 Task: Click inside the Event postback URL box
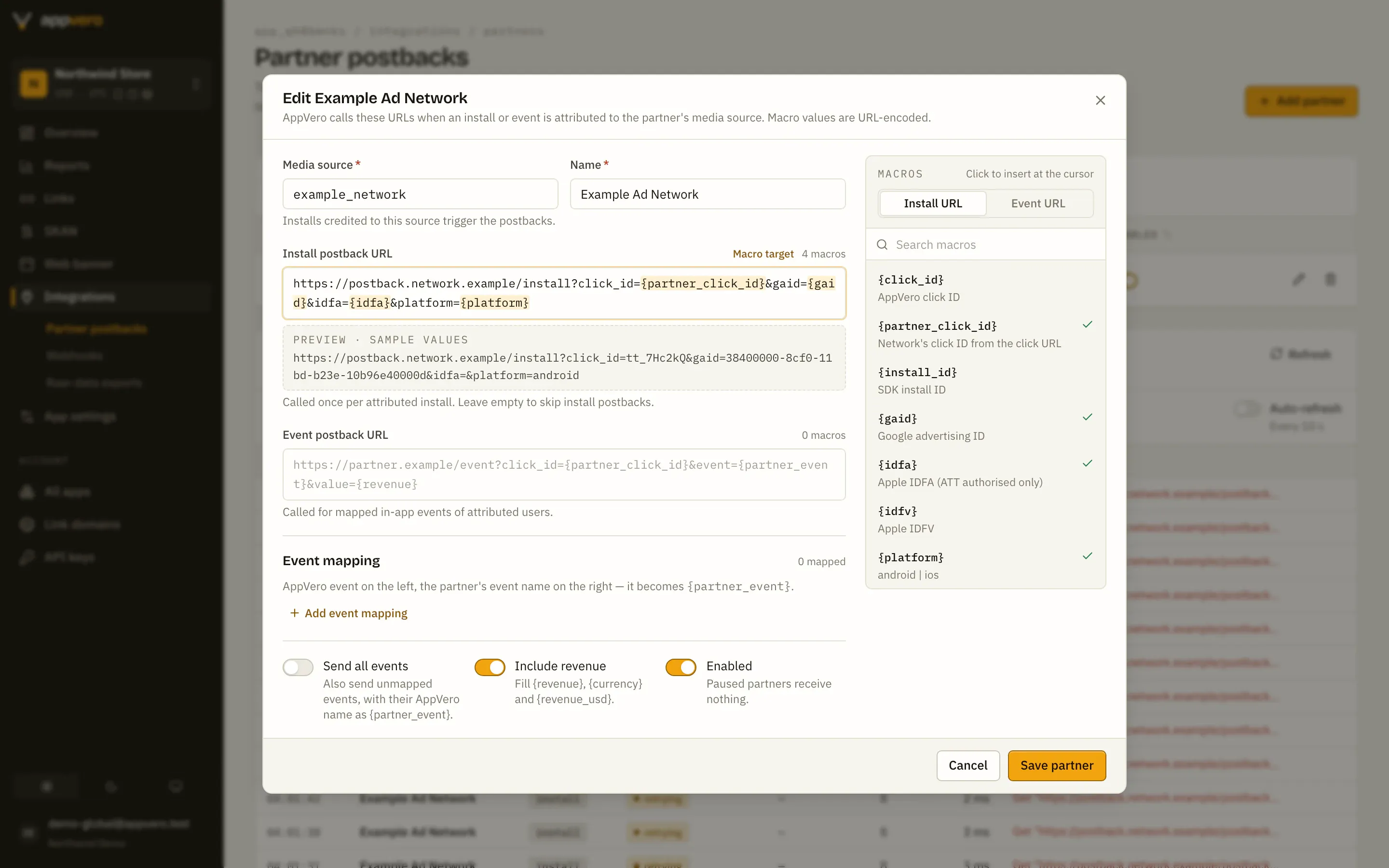(564, 474)
